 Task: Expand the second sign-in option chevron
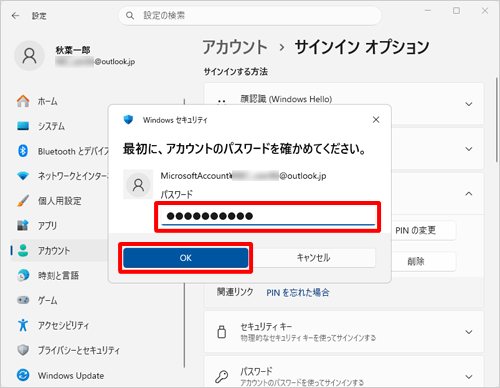pos(469,149)
